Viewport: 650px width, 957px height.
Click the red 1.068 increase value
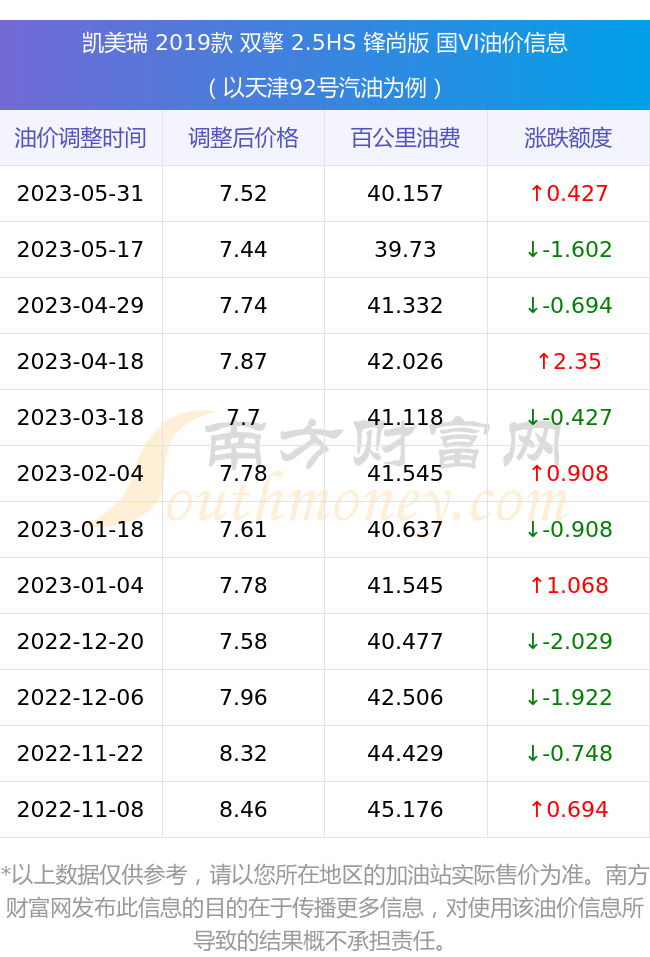click(568, 585)
